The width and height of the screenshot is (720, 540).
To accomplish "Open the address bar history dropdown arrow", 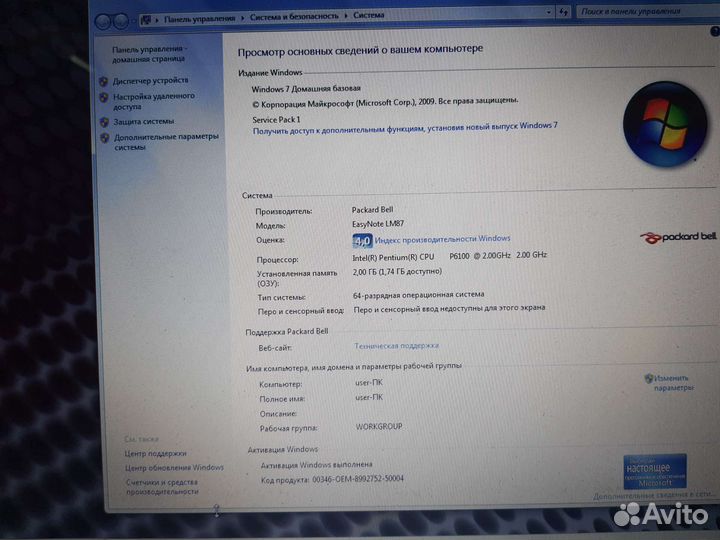I will (549, 12).
